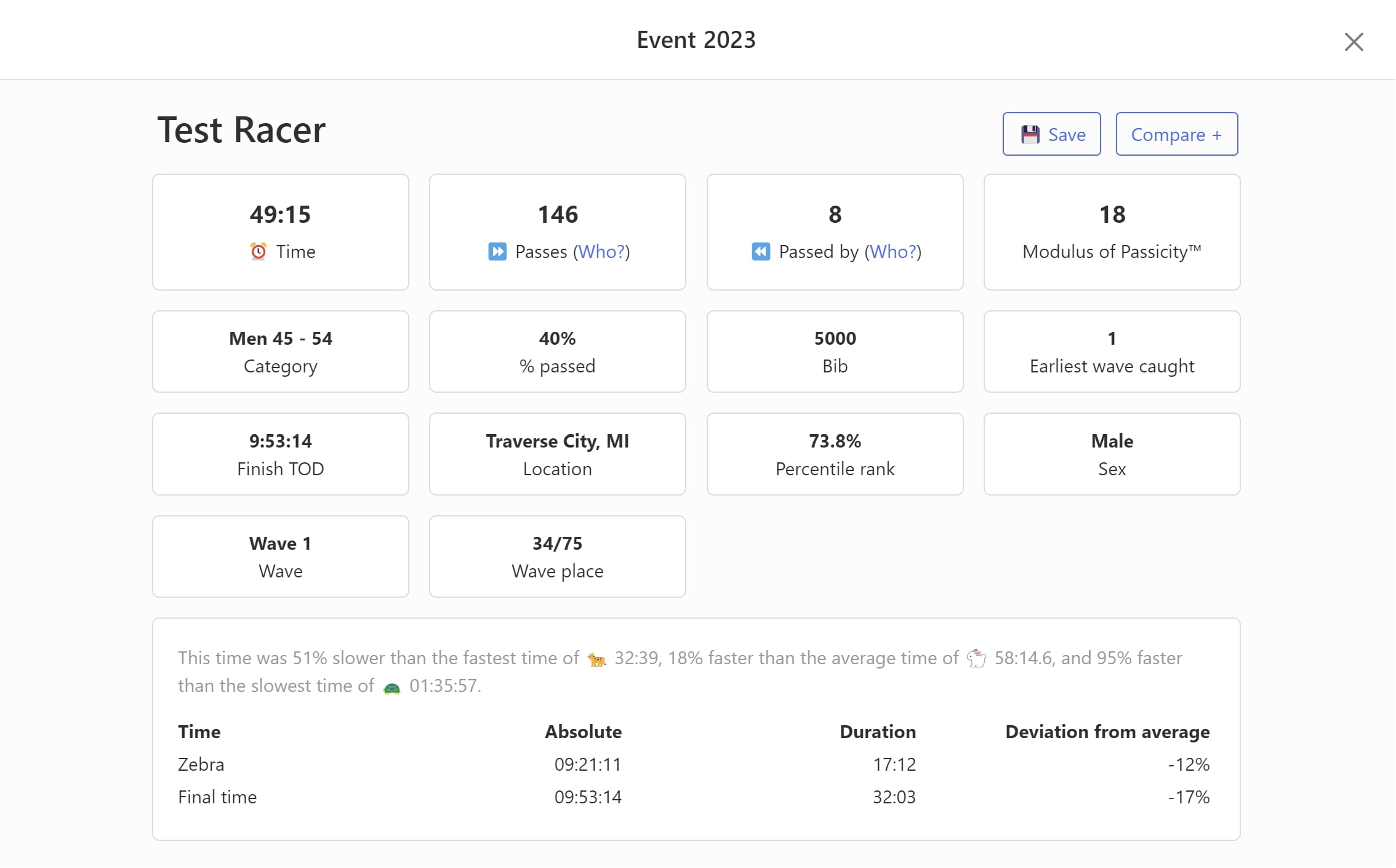Click the fast-forward icon next to Passes
This screenshot has width=1396, height=868.
[x=497, y=251]
